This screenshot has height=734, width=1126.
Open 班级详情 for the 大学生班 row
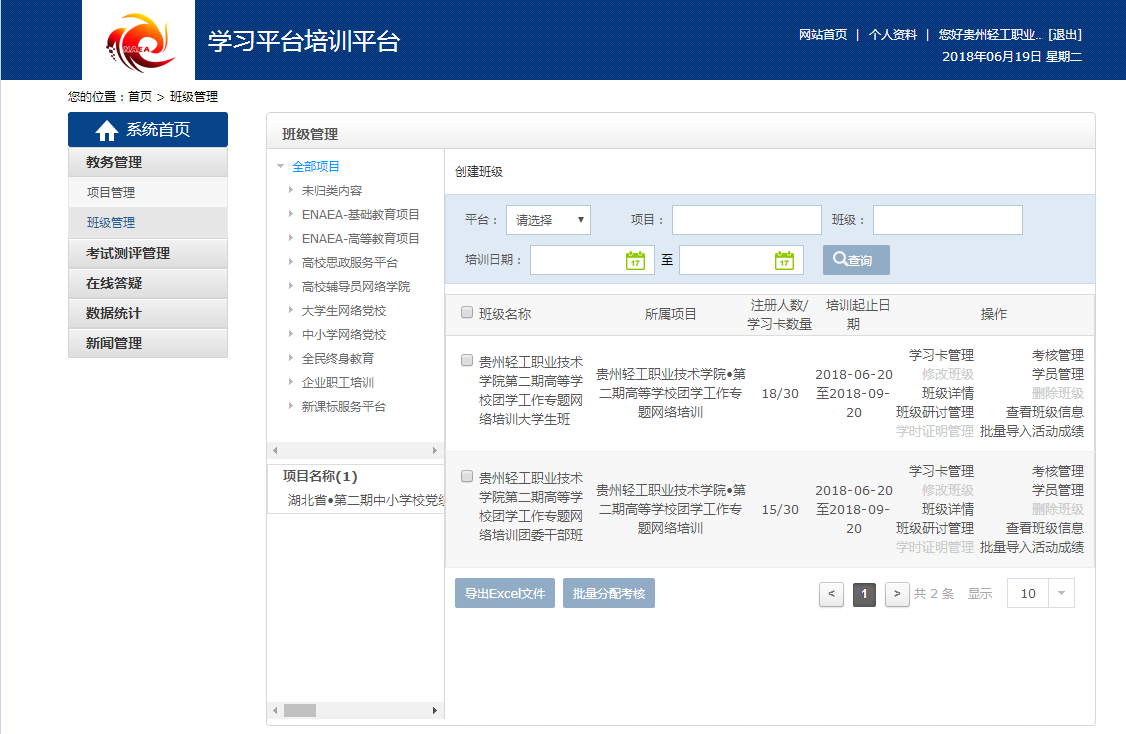click(x=948, y=394)
